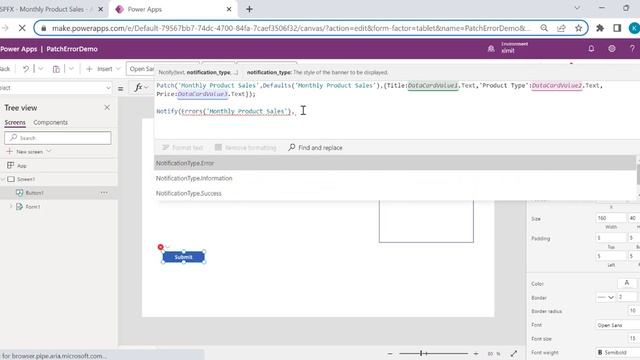Open browser zoom magnifier in address bar
The image size is (640, 360).
tap(544, 28)
